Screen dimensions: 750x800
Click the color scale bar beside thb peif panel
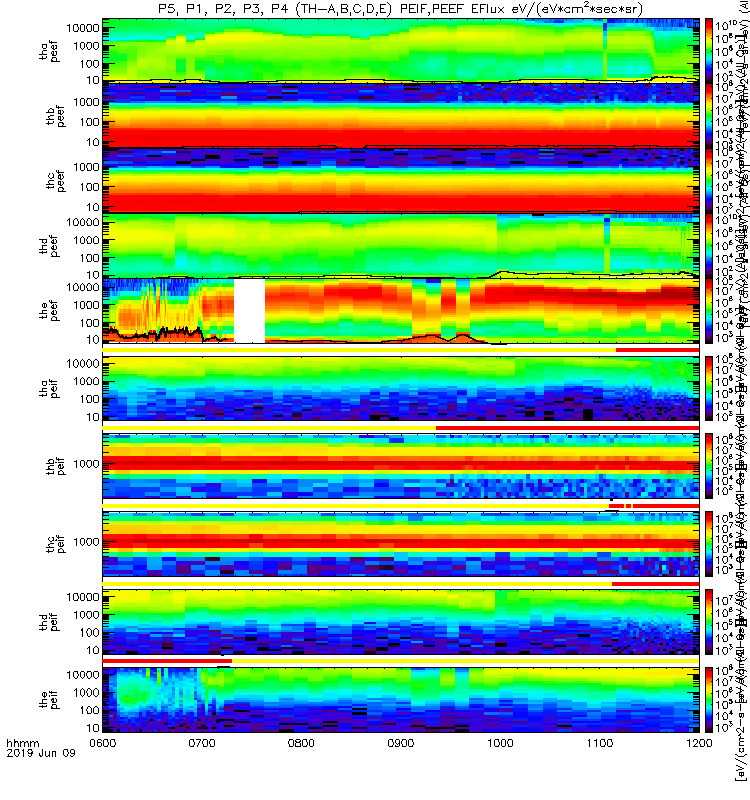709,465
